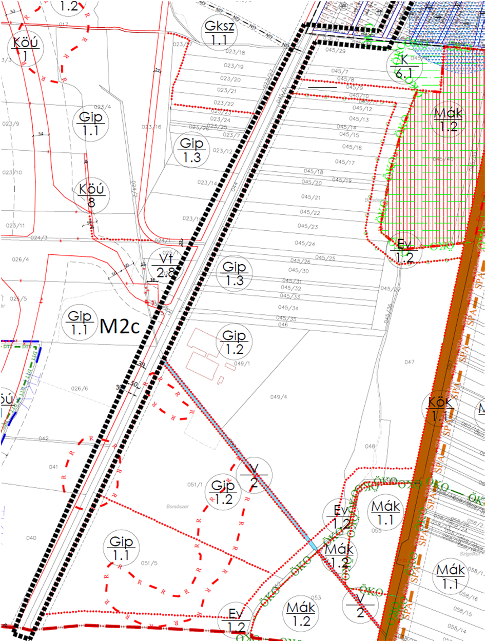Select parcel number 045/23
Screen dimensions: 486x642
coord(307,226)
